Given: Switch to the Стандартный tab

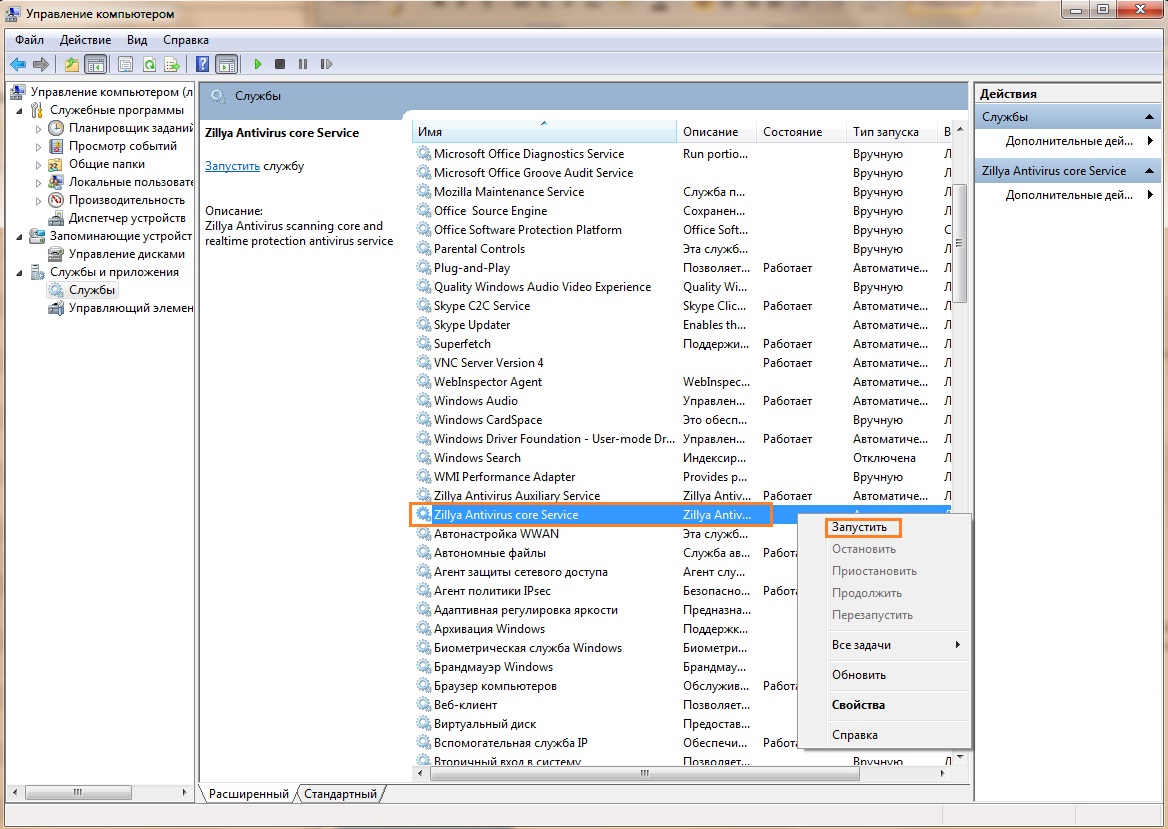Looking at the screenshot, I should tap(341, 794).
